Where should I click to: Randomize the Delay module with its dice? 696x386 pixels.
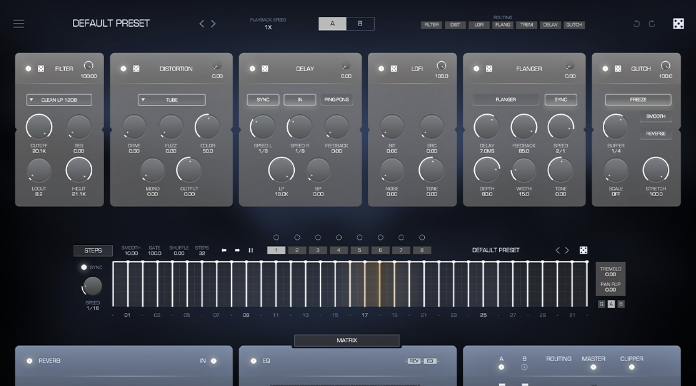[265, 69]
